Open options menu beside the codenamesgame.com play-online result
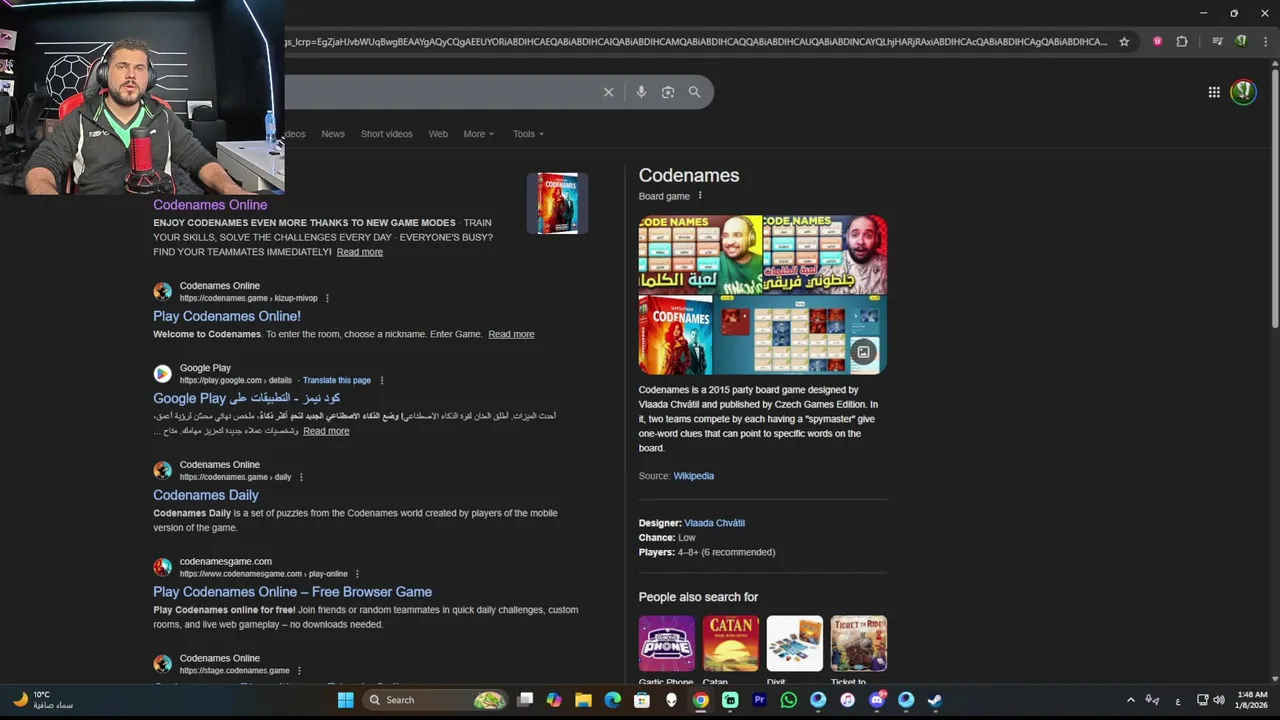 click(357, 574)
